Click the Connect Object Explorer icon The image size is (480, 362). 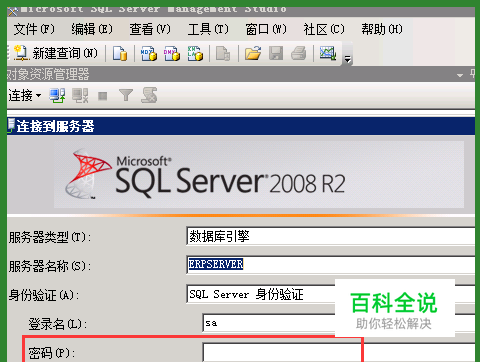57,96
